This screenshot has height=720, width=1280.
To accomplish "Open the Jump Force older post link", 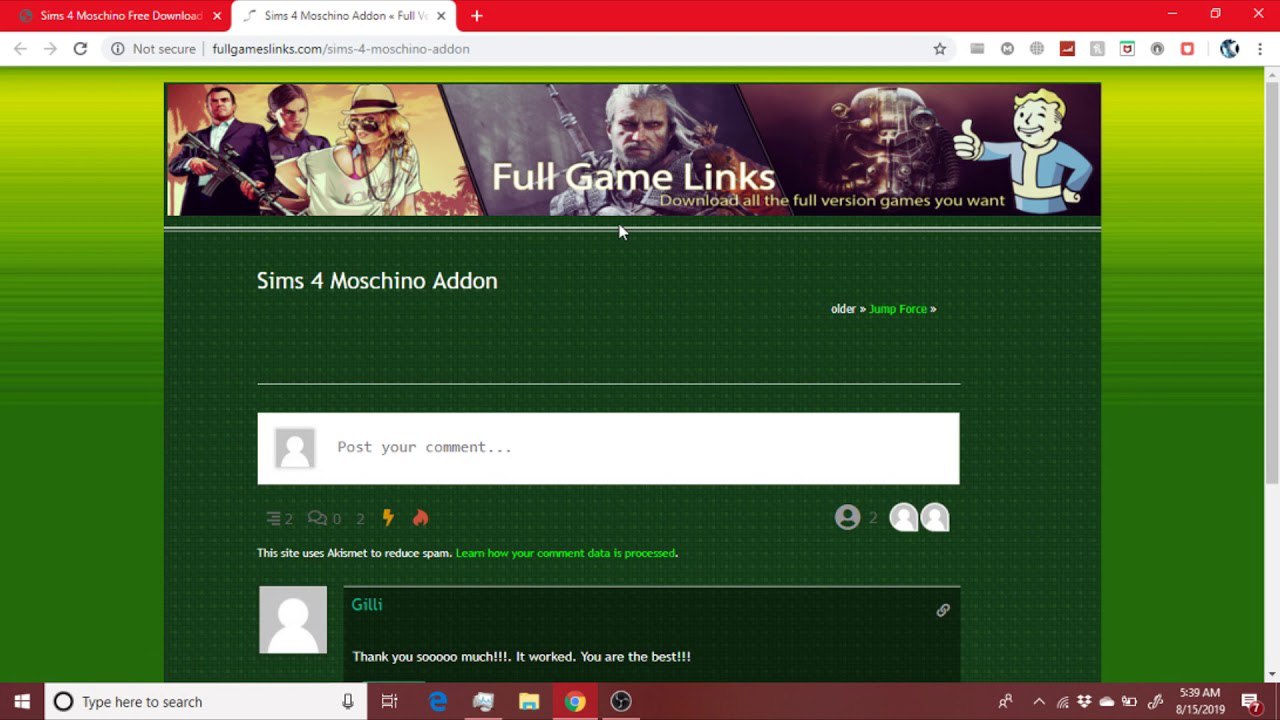I will coord(897,309).
